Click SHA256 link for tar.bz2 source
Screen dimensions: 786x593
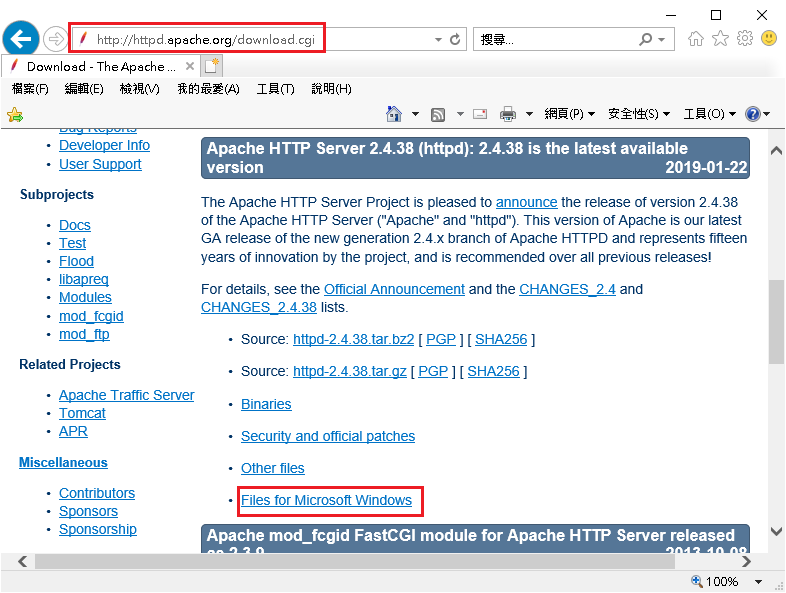tap(501, 339)
